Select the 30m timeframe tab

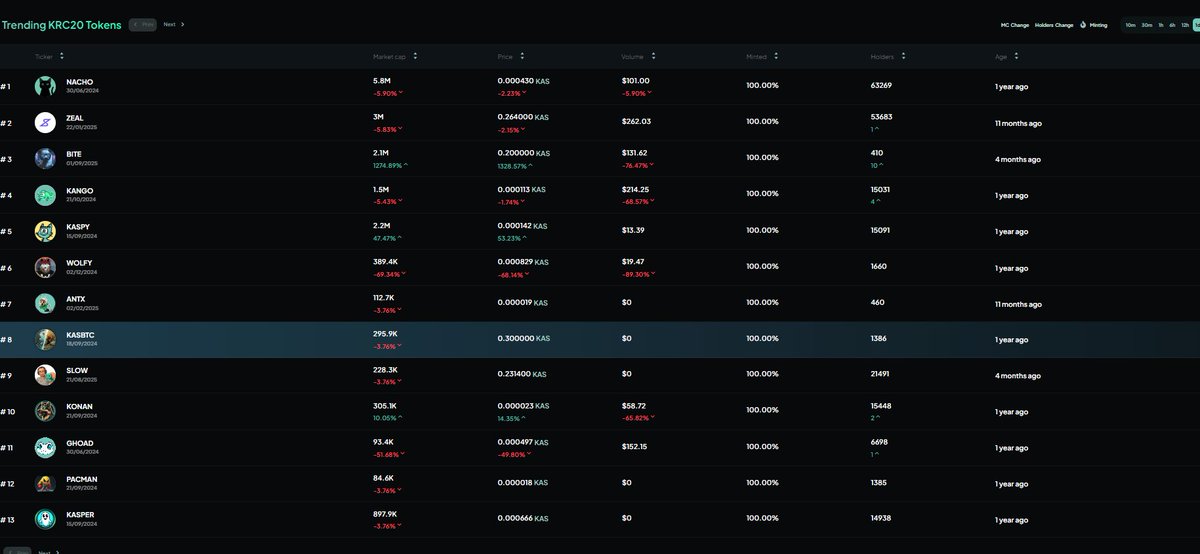[x=1147, y=24]
